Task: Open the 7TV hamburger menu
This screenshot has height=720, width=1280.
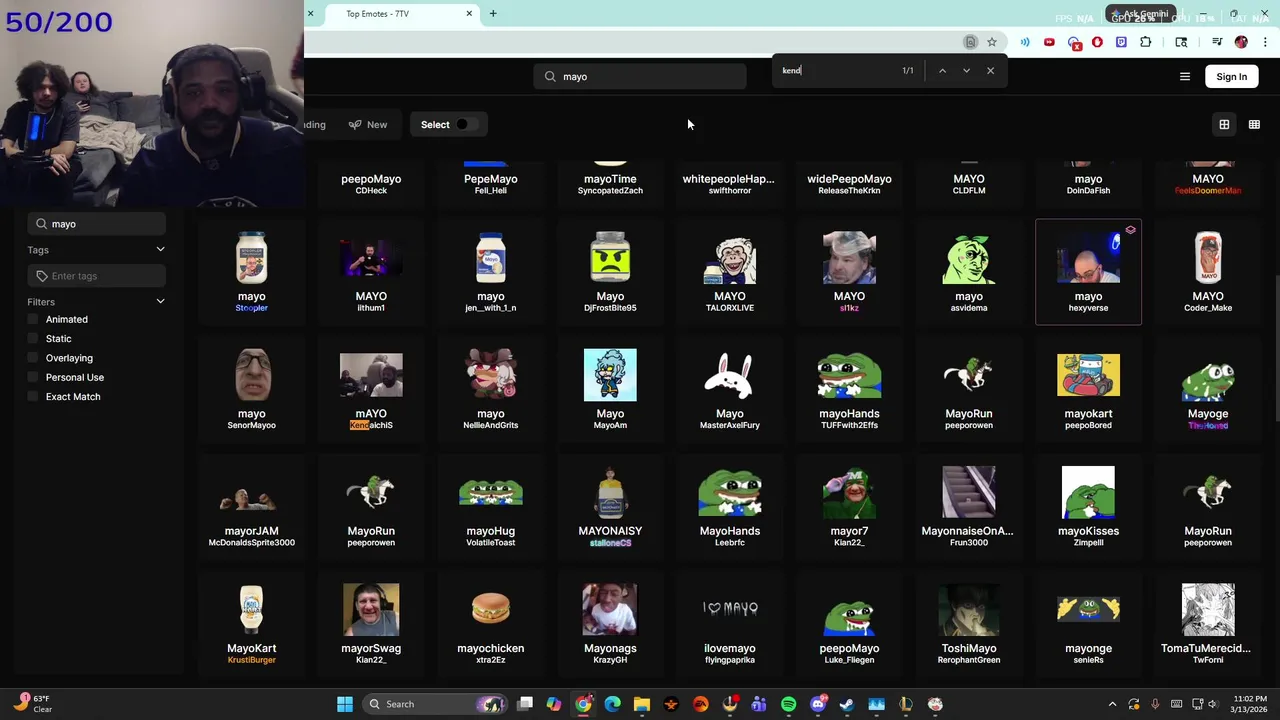Action: coord(1185,77)
